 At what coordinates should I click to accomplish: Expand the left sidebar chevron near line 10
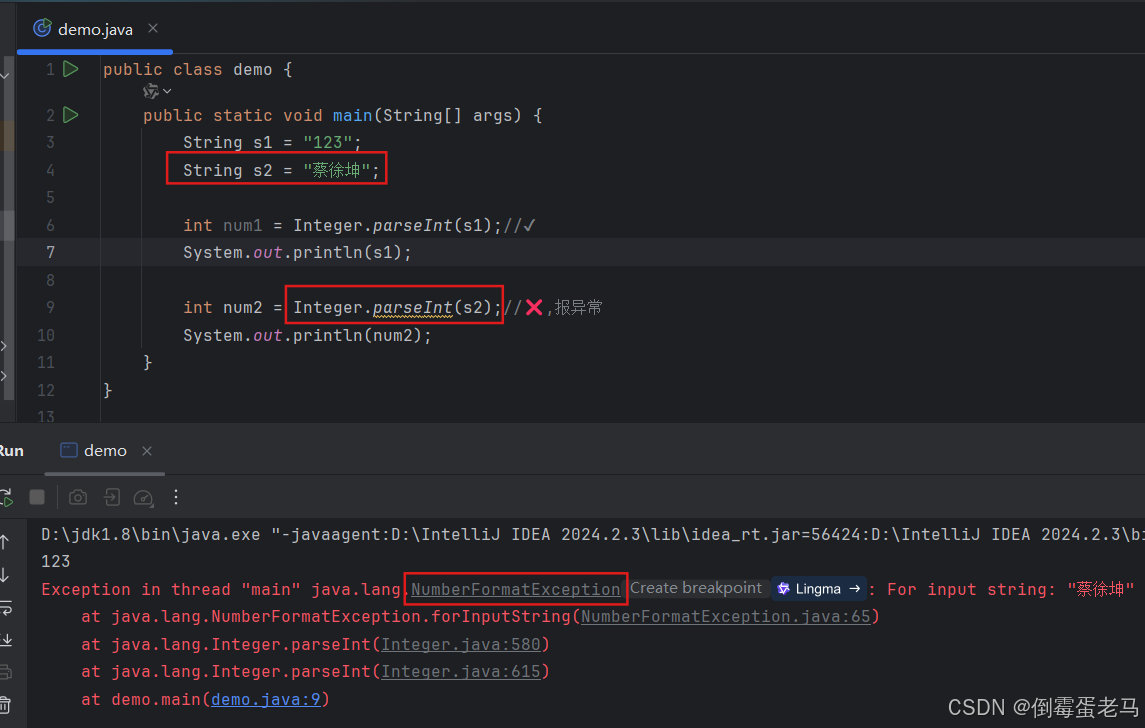(x=4, y=346)
